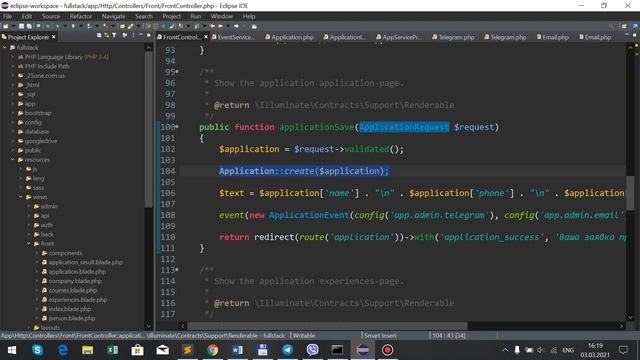Click the filter icon in Project Explorer
Screen dimensions: 640x360
[114, 36]
